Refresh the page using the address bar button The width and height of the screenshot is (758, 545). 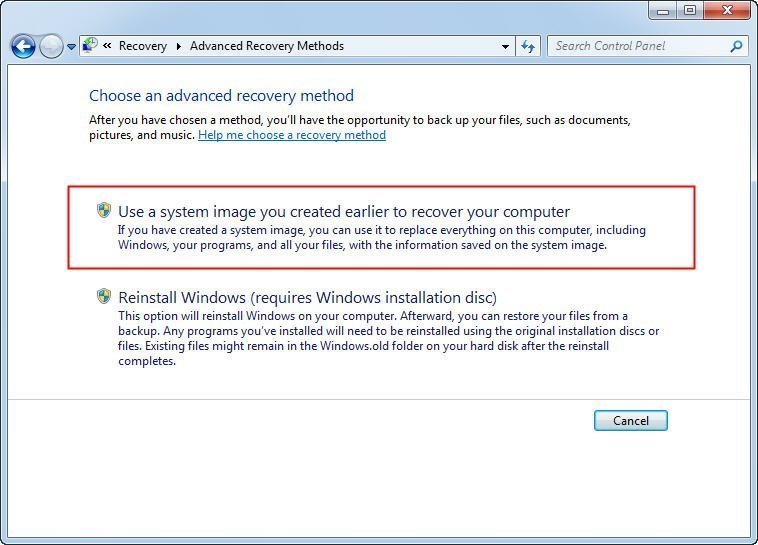[529, 46]
